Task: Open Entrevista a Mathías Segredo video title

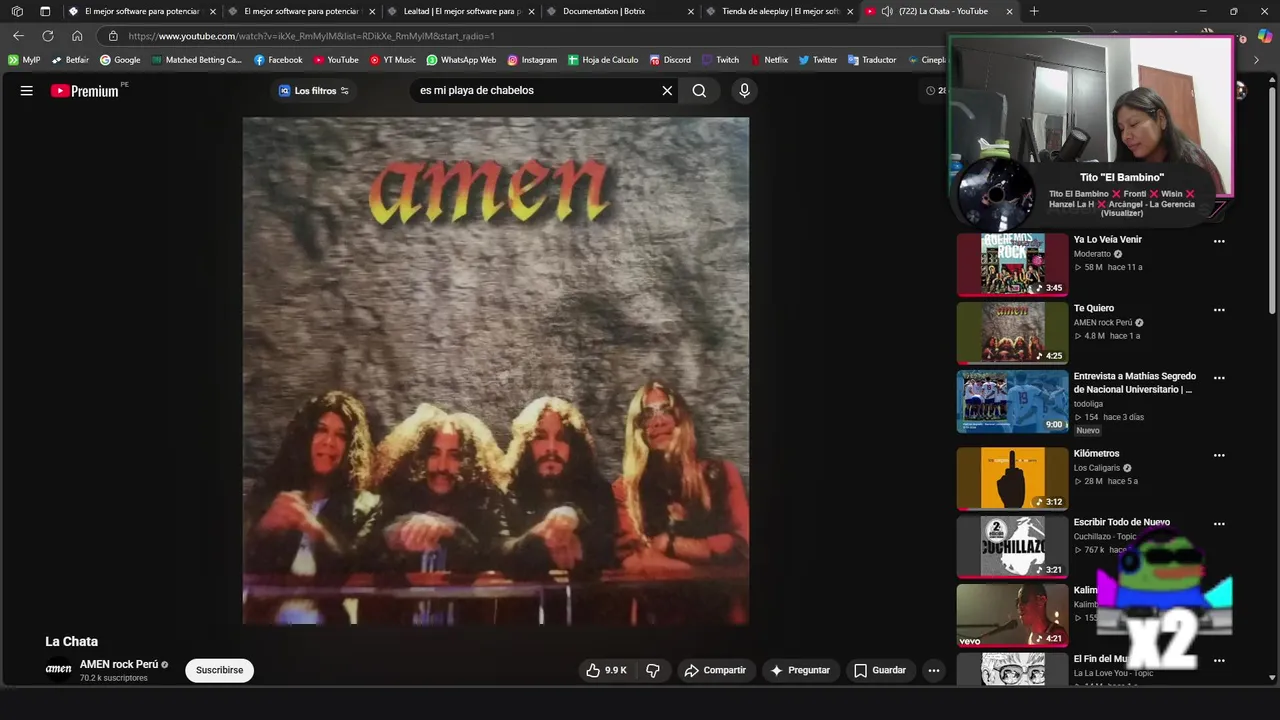Action: point(1134,383)
